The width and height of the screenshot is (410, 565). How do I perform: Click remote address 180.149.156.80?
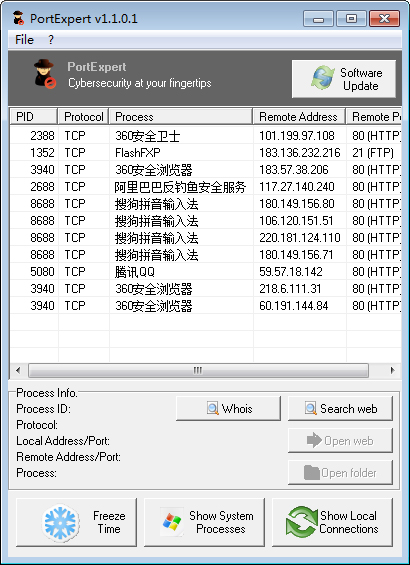point(297,204)
